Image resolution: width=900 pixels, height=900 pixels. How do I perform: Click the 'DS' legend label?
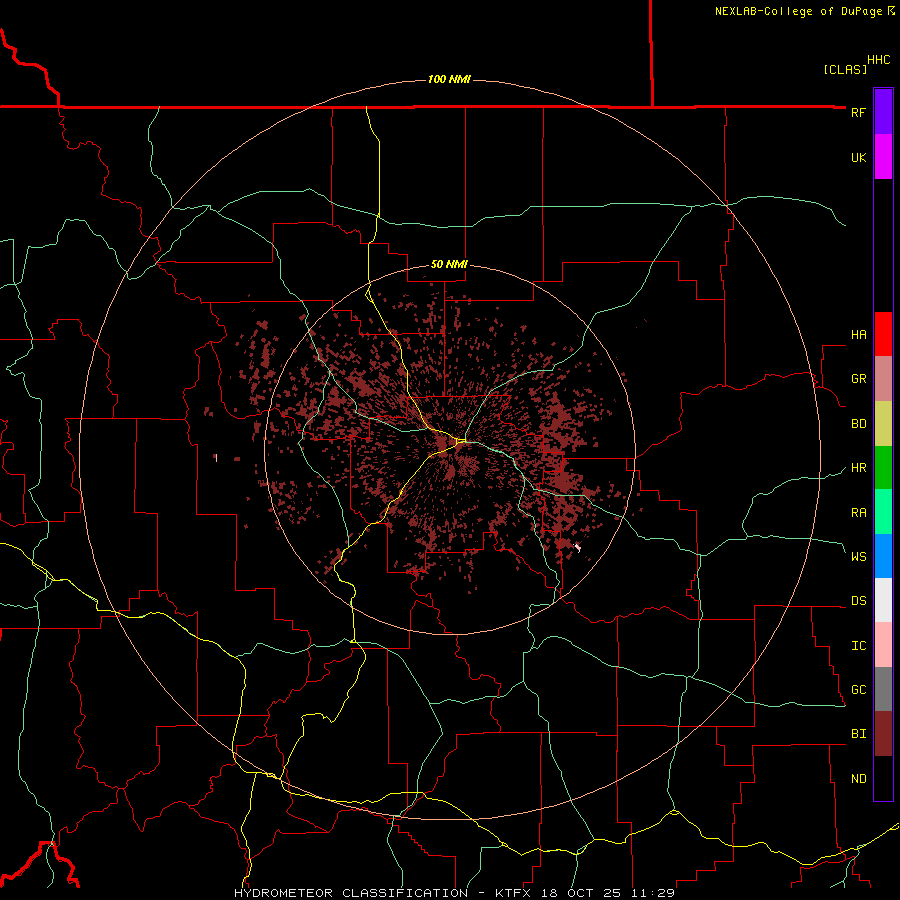pos(858,601)
